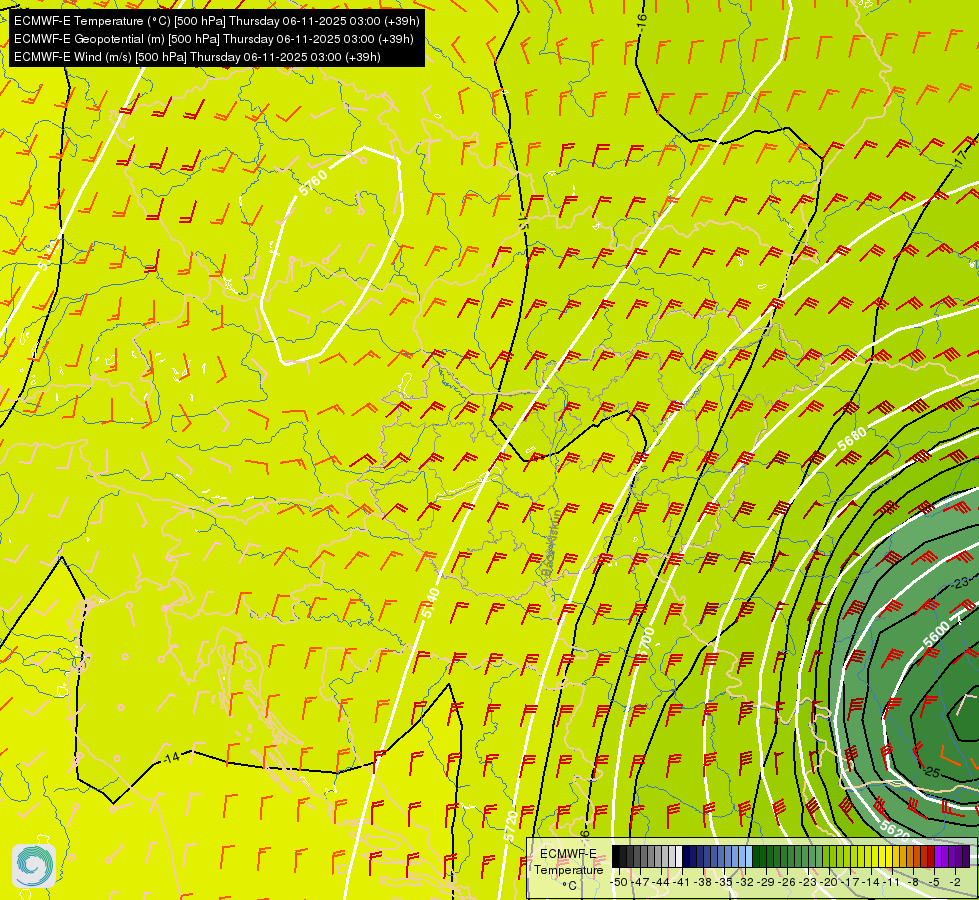Pick the black swatch above -50
This screenshot has width=979, height=900.
point(616,856)
